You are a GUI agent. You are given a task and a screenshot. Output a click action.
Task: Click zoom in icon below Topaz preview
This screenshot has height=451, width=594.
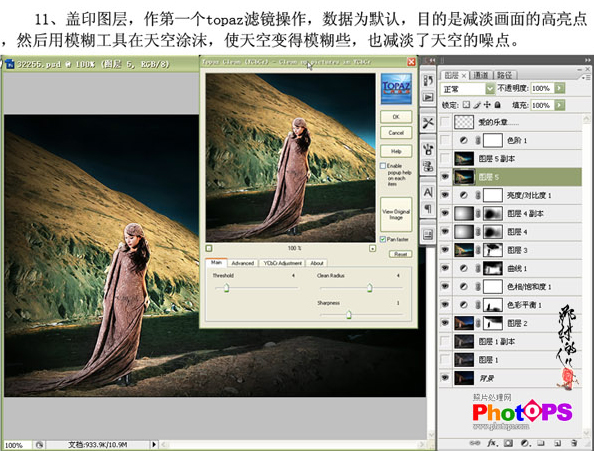pos(372,248)
